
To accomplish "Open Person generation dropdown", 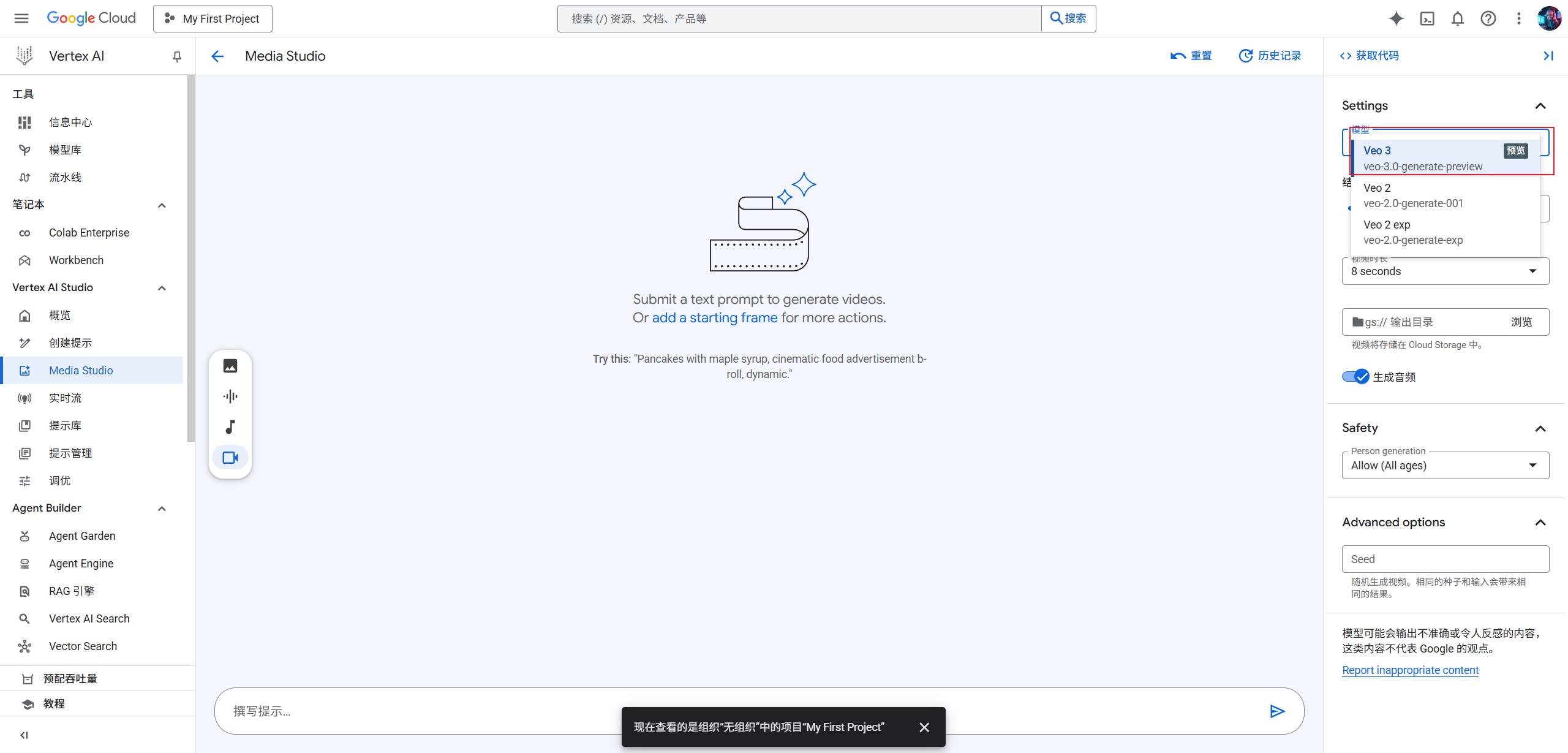I will click(x=1445, y=466).
